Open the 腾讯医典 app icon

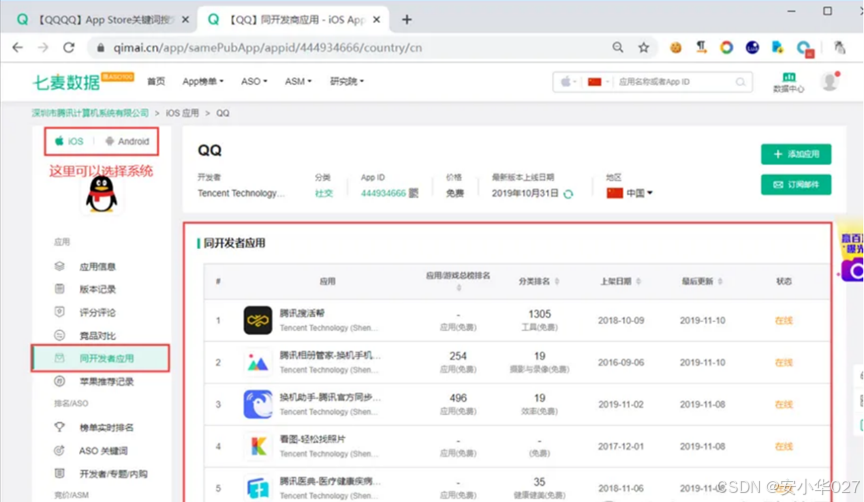258,488
